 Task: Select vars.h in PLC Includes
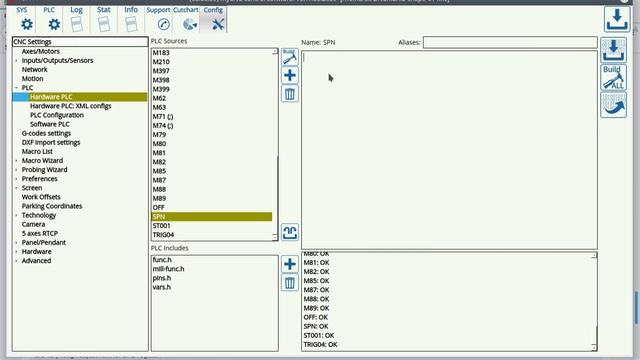click(x=162, y=287)
